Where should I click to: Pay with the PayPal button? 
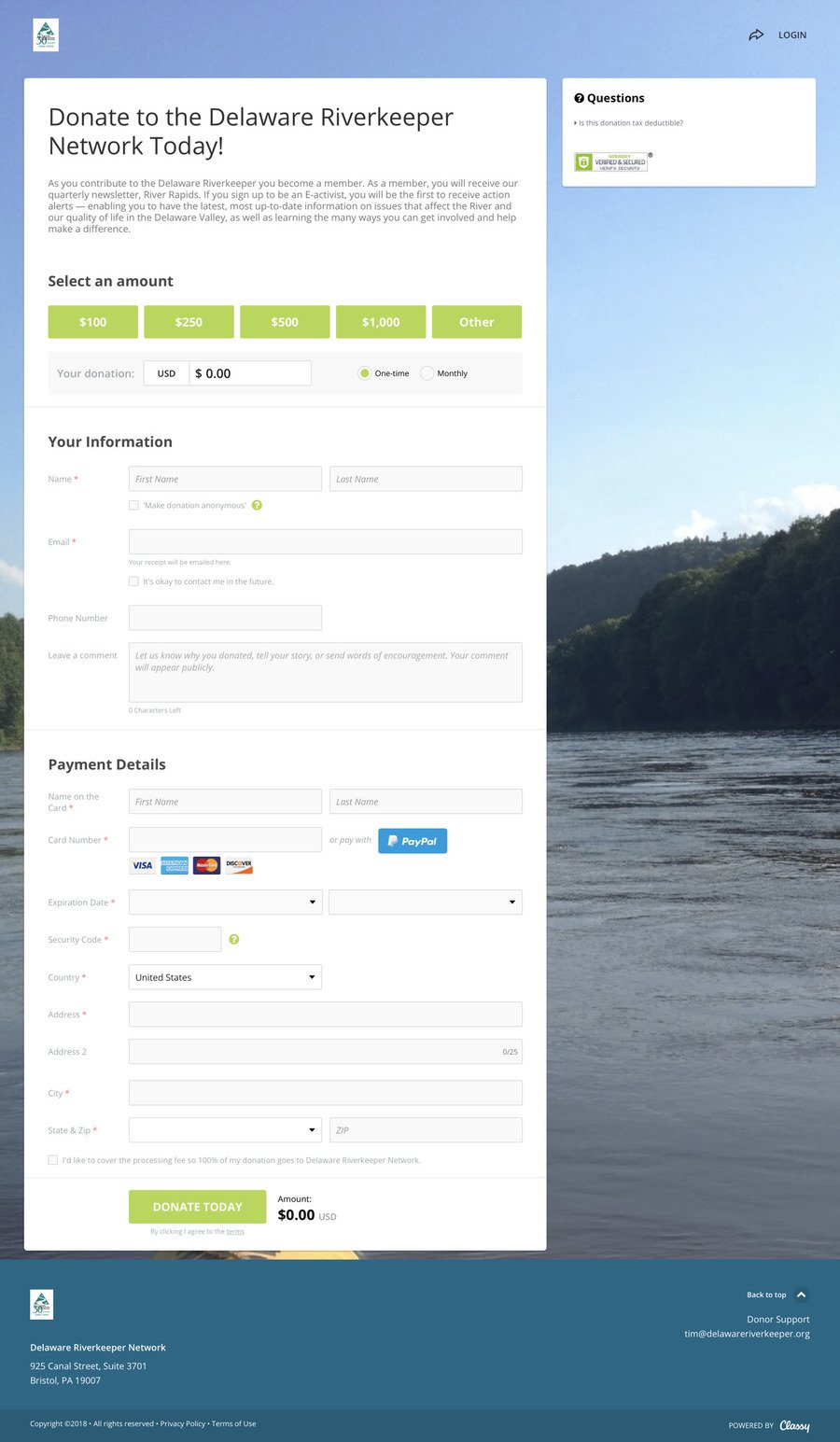coord(413,841)
